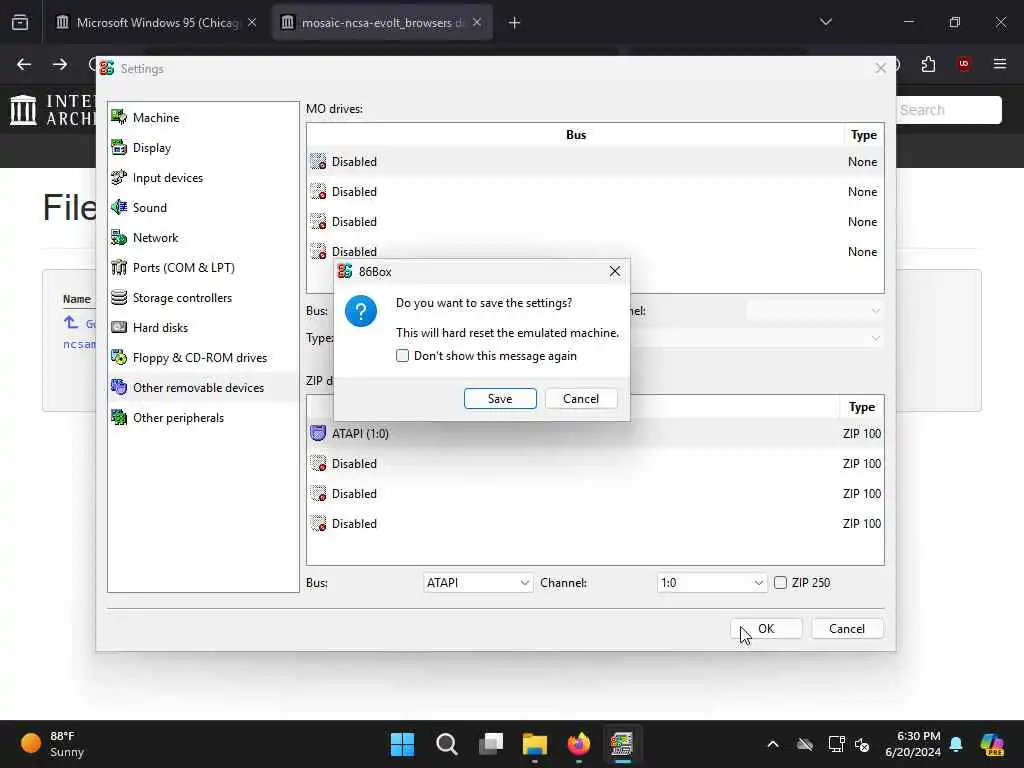
Task: Enable Don't show this message again
Action: coord(402,356)
